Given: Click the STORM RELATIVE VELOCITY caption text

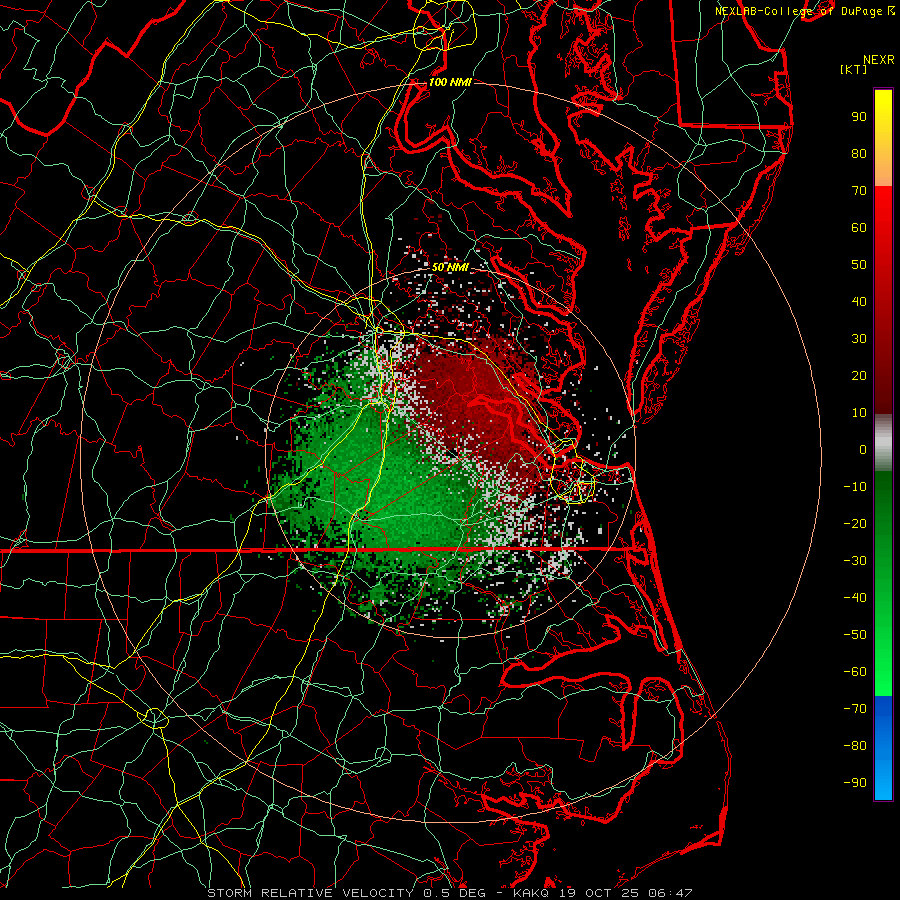Looking at the screenshot, I should coord(311,893).
